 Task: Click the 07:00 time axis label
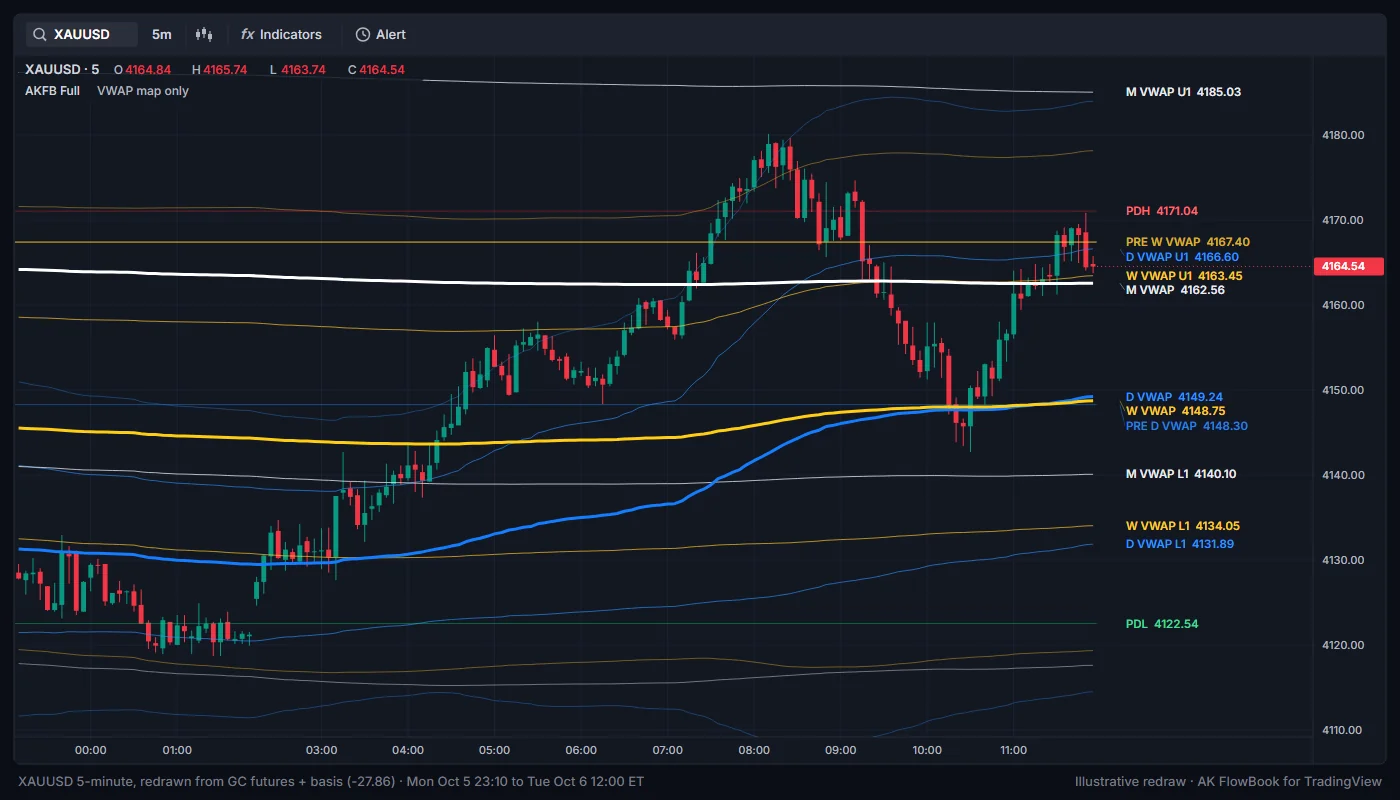coord(668,750)
